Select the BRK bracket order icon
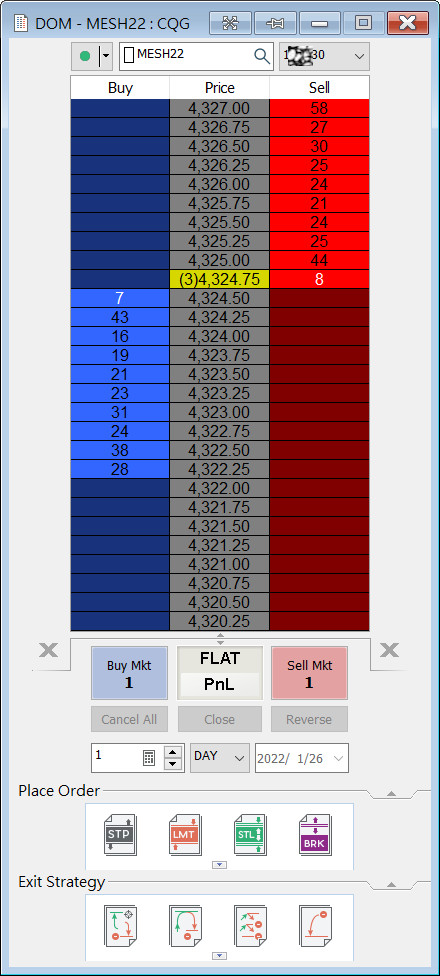The width and height of the screenshot is (440, 976). coord(316,835)
